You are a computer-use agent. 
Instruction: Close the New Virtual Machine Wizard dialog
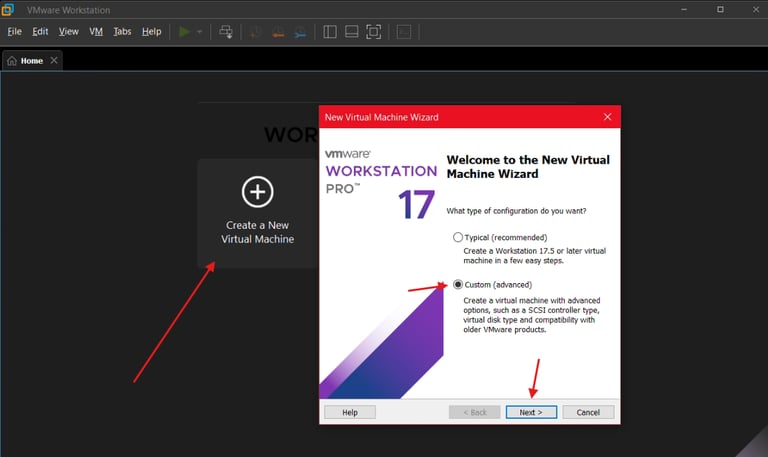607,117
